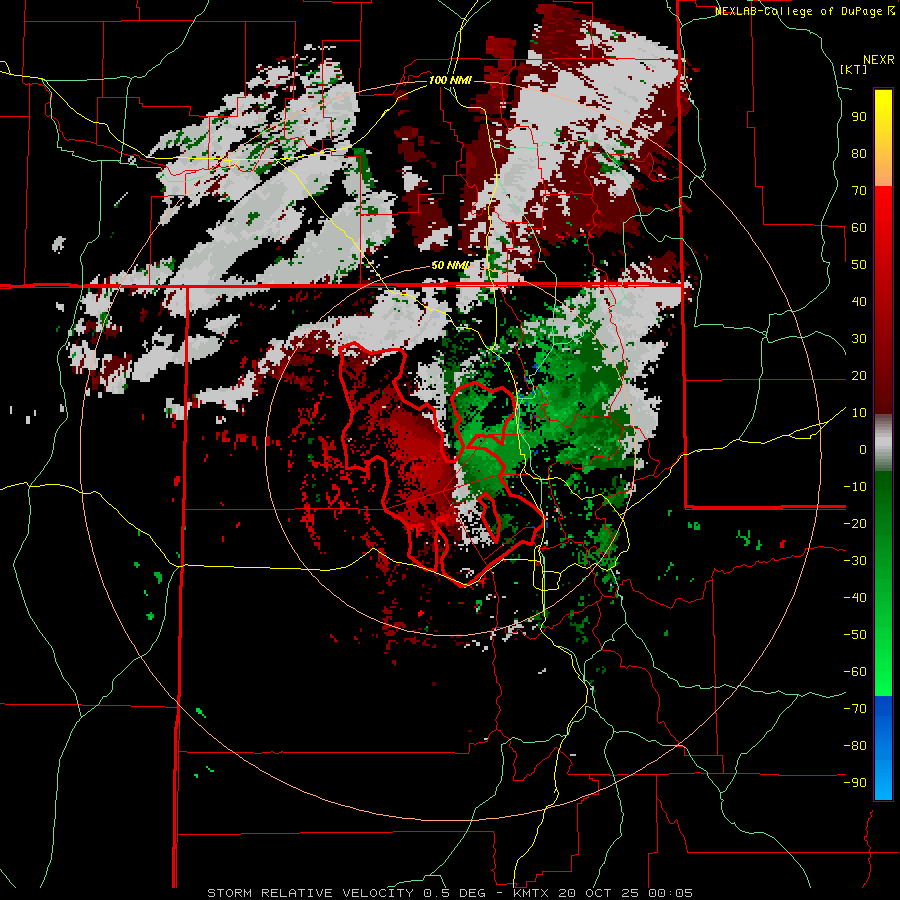Screen dimensions: 900x900
Task: Select the 50 value on the velocity scale
Action: [859, 265]
